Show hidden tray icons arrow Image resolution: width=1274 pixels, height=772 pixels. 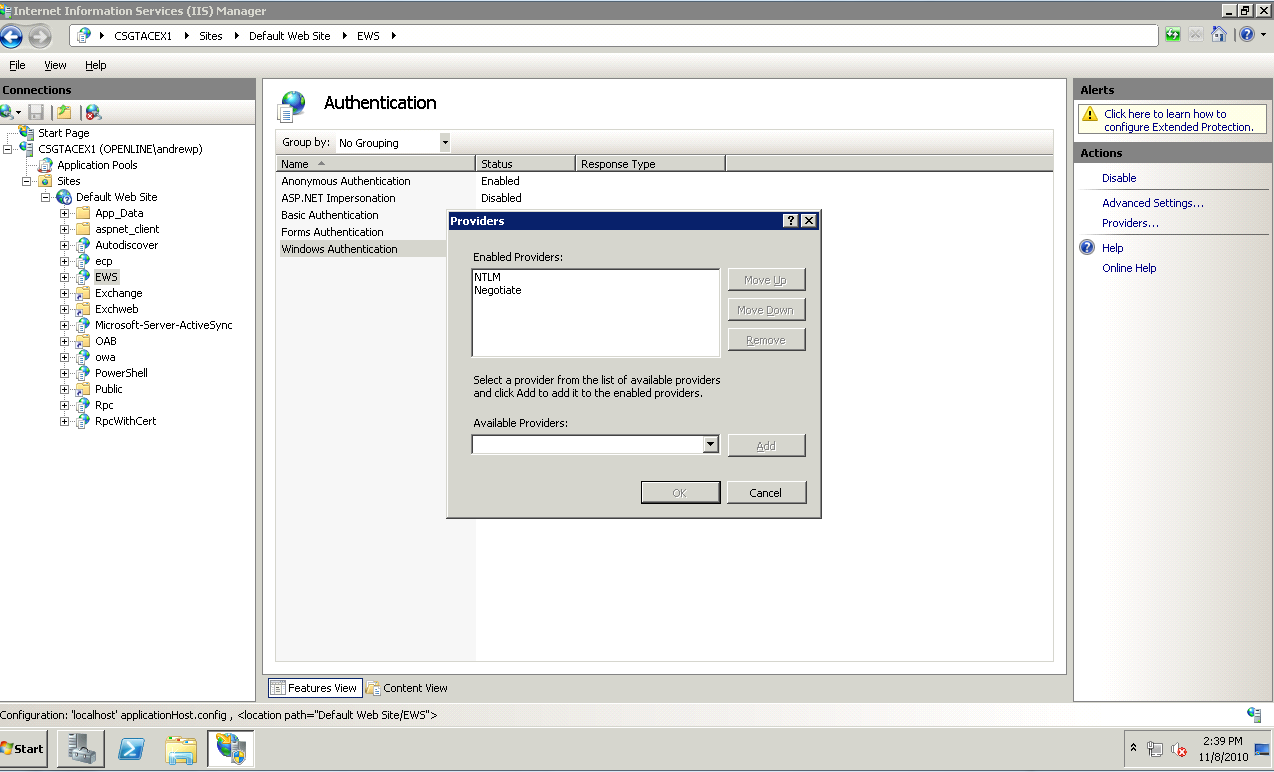coord(1133,748)
